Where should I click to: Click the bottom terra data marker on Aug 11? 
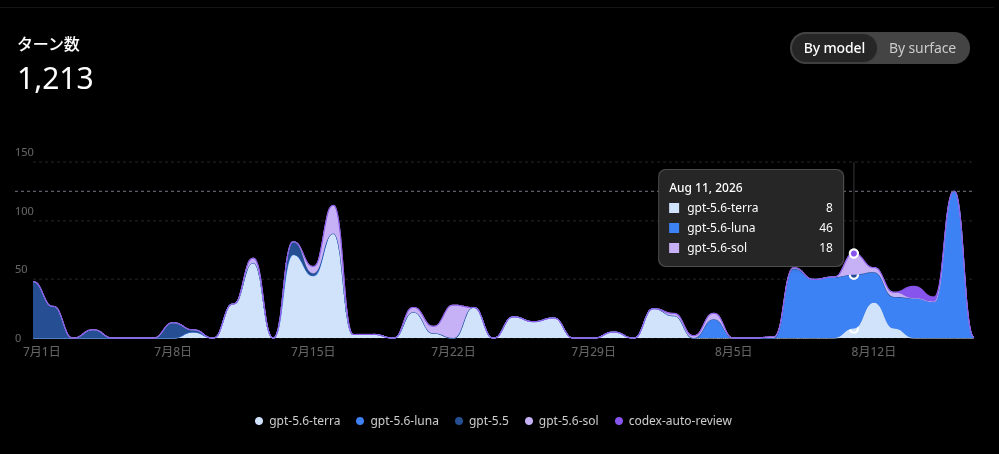(854, 329)
